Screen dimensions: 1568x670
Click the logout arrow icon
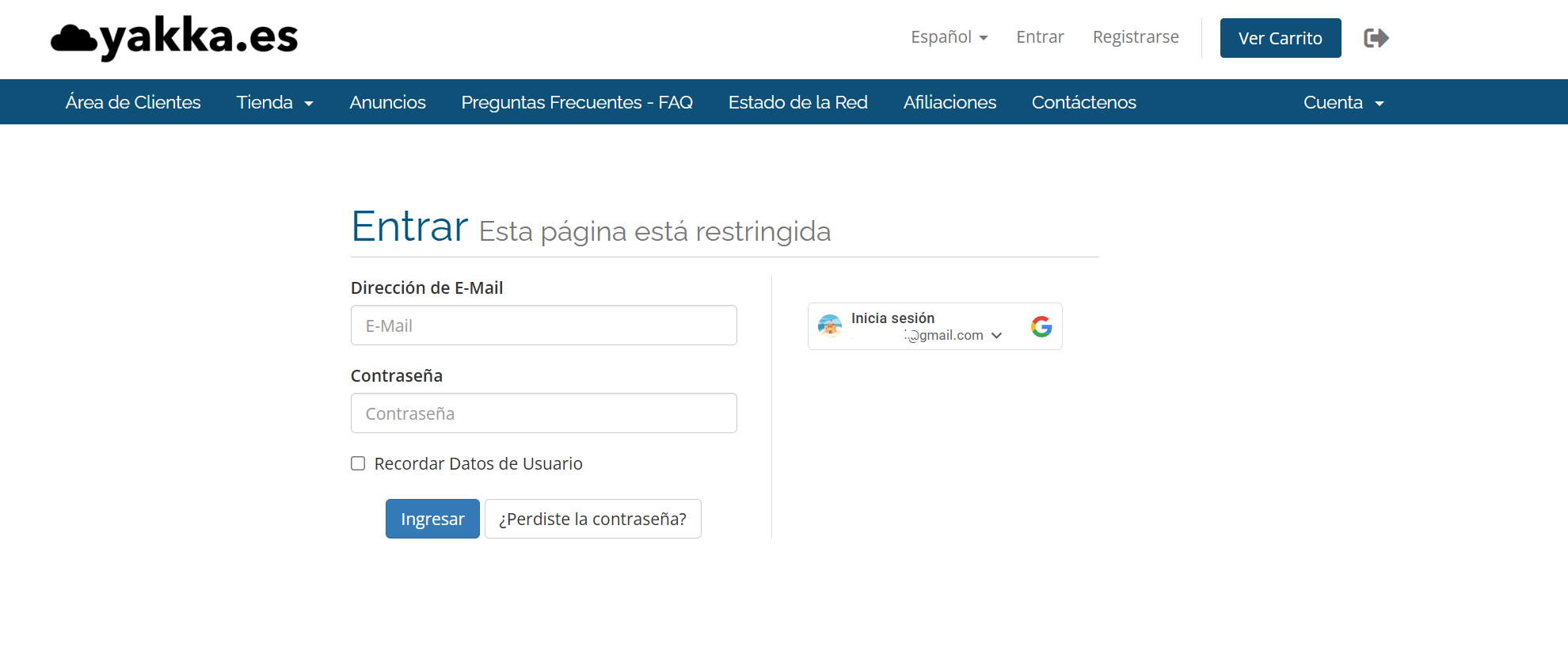point(1376,38)
